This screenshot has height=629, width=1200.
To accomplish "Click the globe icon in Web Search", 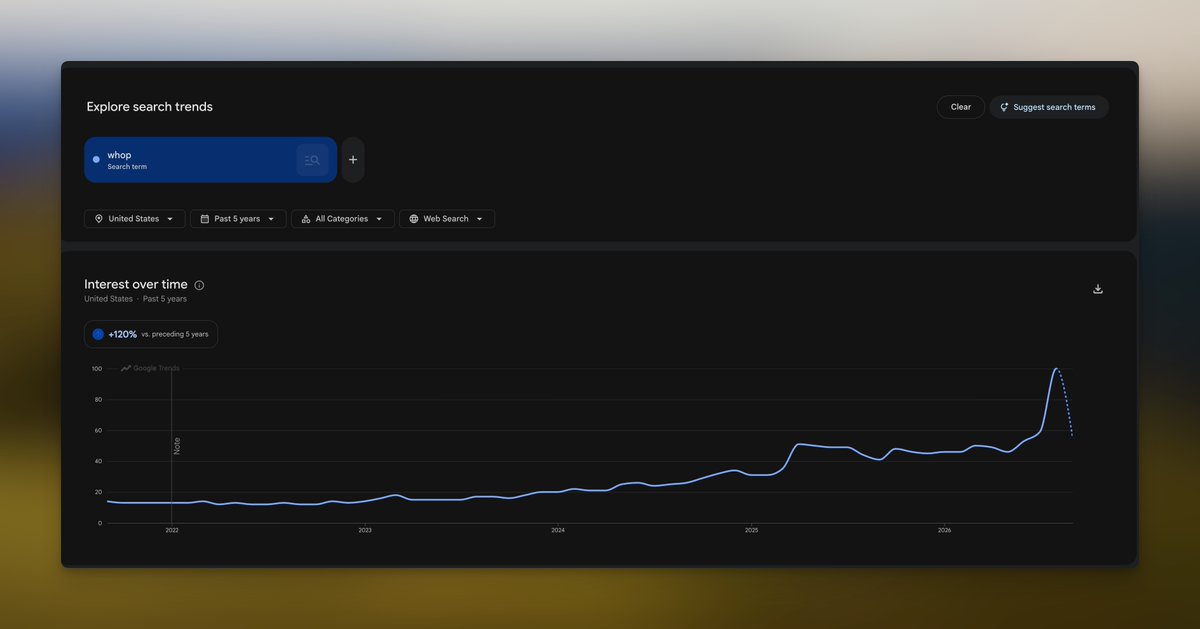I will [414, 219].
